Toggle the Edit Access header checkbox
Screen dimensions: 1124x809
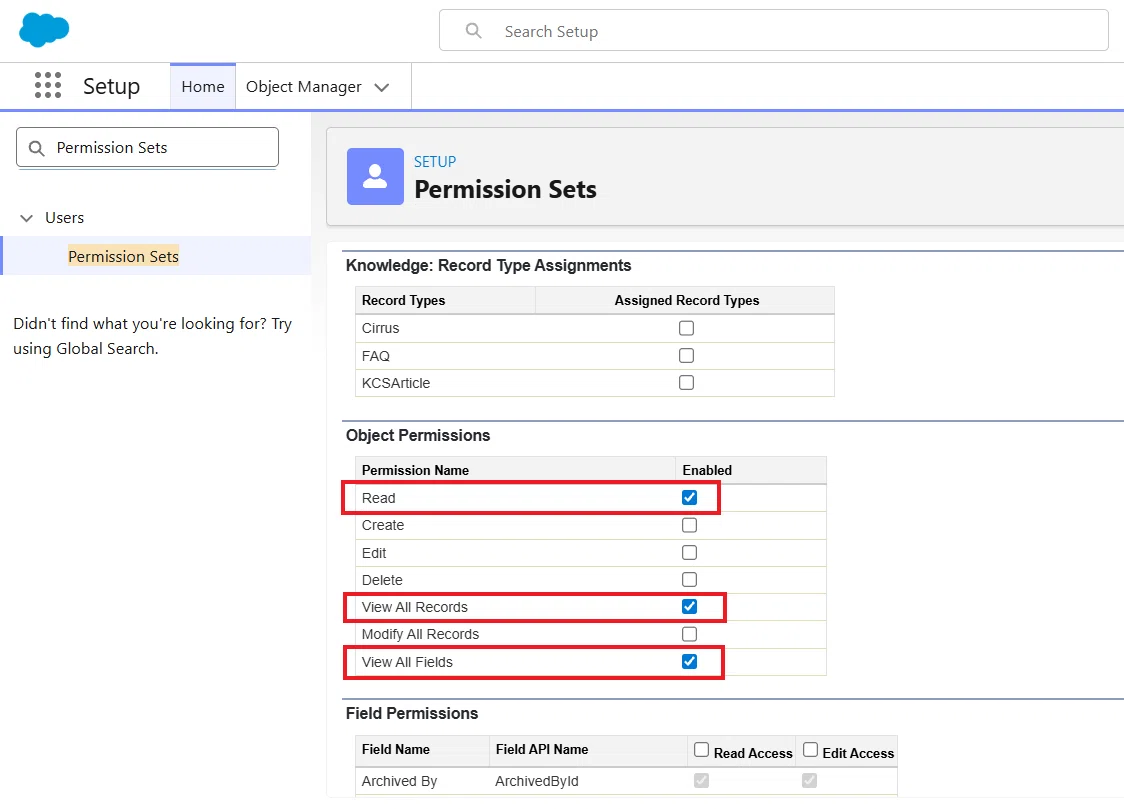click(810, 750)
